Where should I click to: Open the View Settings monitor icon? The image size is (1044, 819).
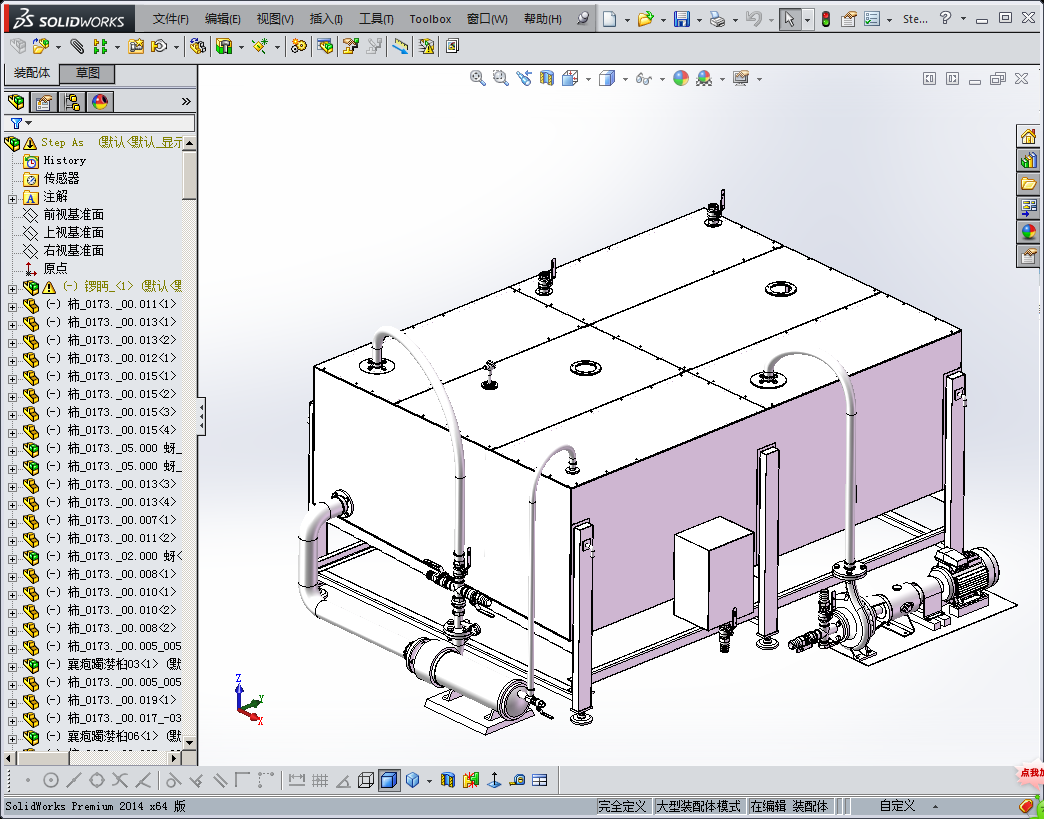click(741, 78)
